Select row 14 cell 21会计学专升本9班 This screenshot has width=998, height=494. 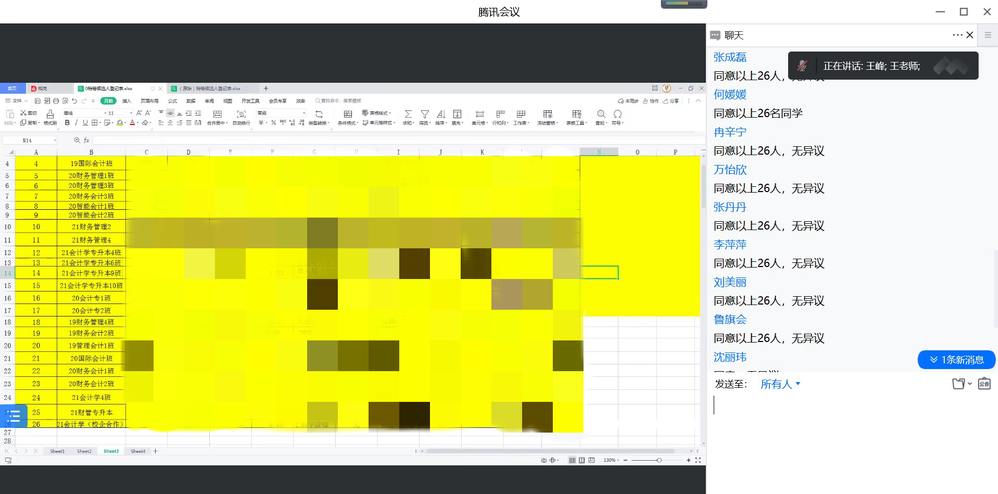[90, 273]
